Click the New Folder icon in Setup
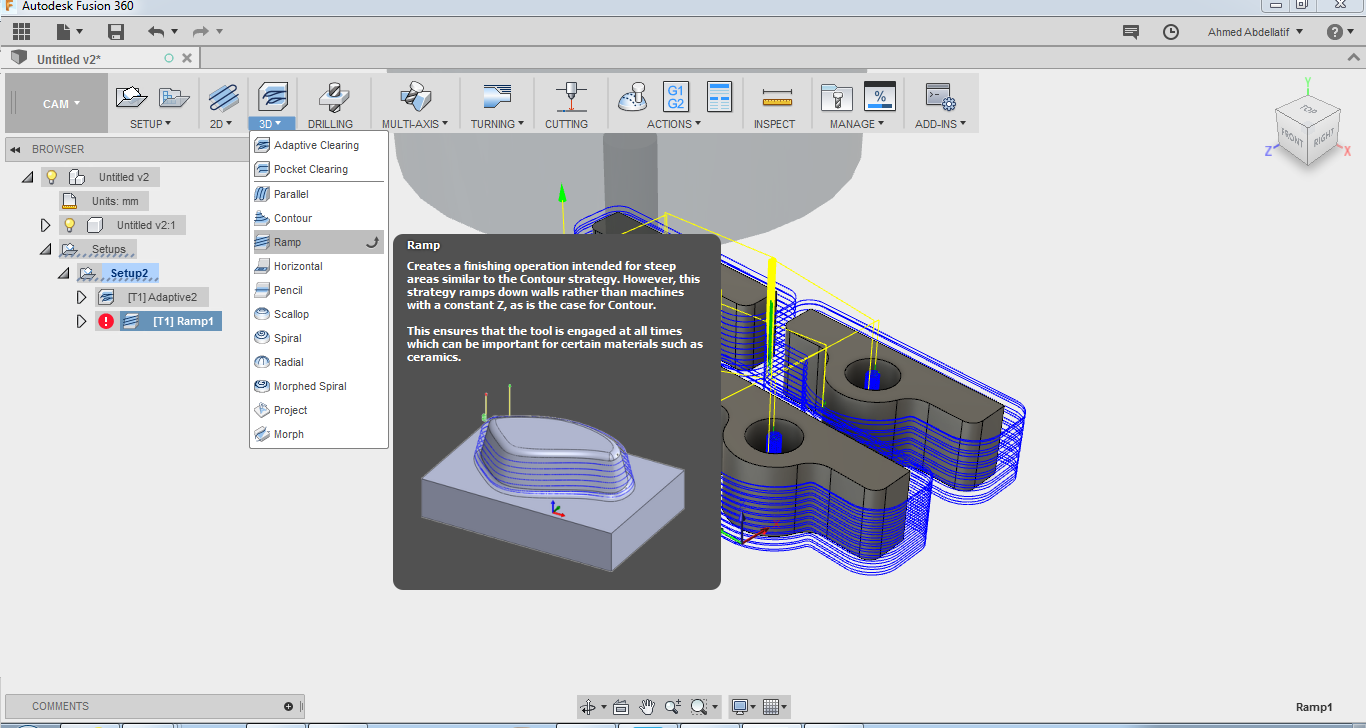The width and height of the screenshot is (1366, 728). click(175, 97)
